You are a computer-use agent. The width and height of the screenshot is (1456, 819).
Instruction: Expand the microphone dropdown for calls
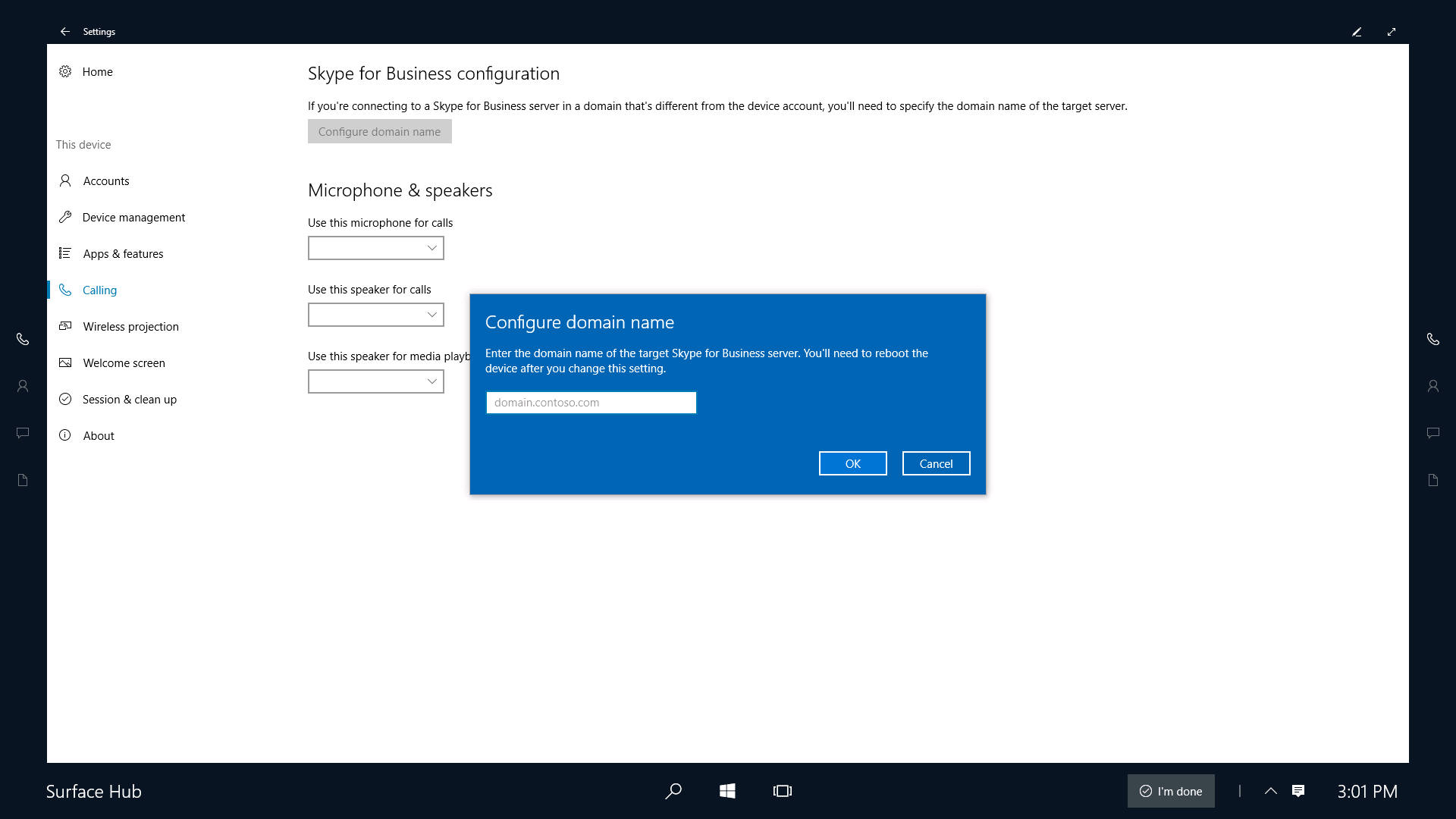click(432, 247)
